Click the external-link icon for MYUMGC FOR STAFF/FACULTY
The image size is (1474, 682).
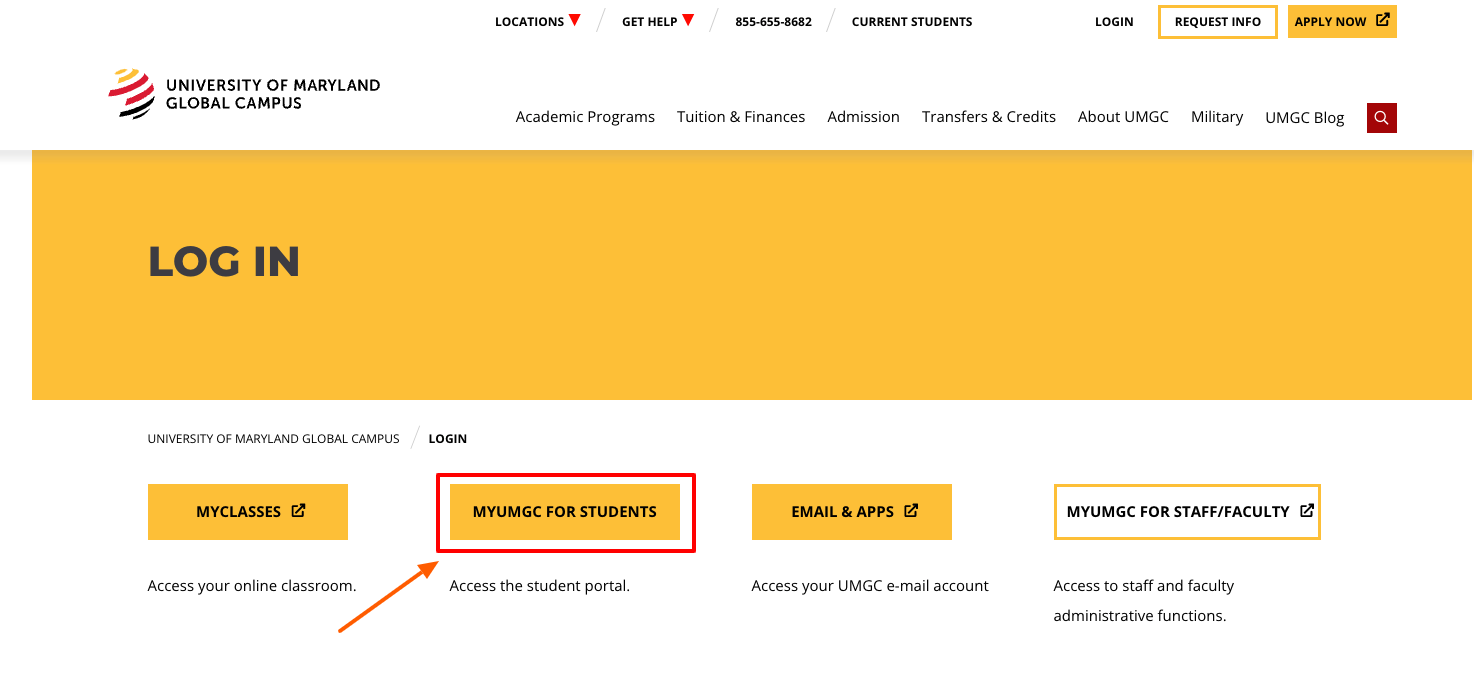(x=1307, y=510)
